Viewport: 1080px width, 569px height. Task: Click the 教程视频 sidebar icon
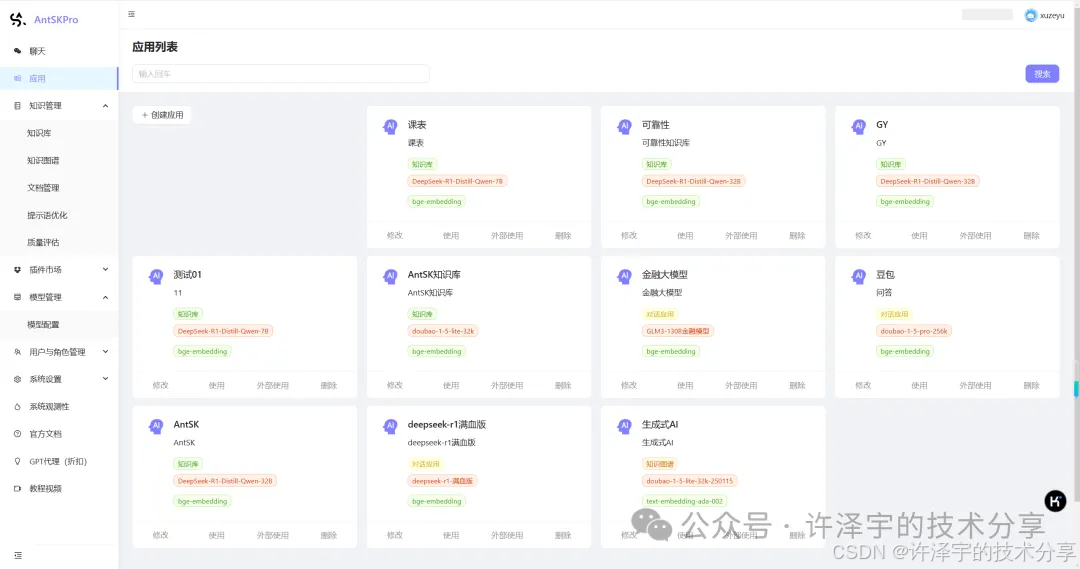(x=17, y=488)
